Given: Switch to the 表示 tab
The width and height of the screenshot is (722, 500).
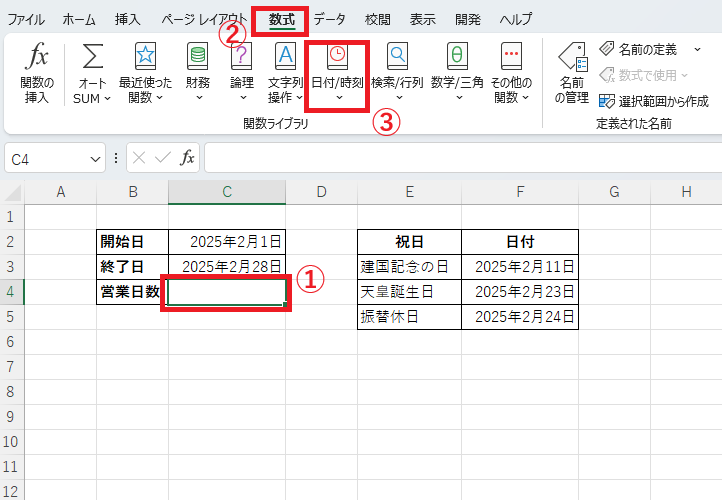Looking at the screenshot, I should click(x=422, y=19).
